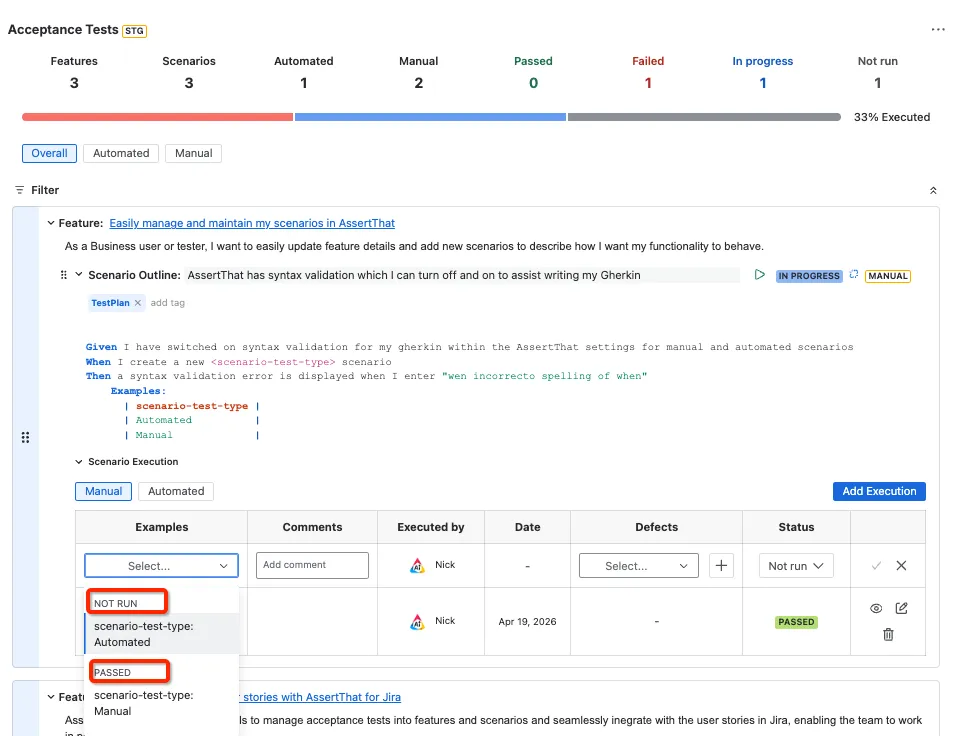Open the Not run status dropdown
974x736 pixels.
[x=796, y=566]
